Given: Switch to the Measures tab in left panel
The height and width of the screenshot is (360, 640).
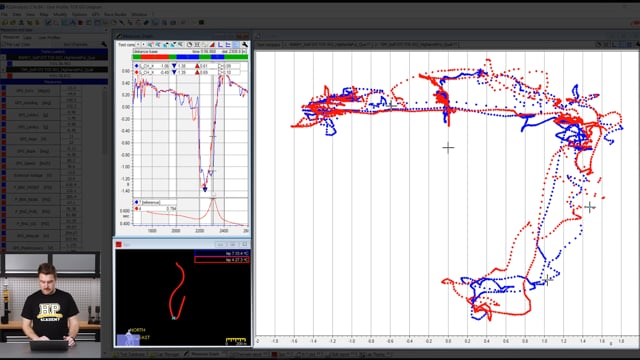Looking at the screenshot, I should (11, 38).
